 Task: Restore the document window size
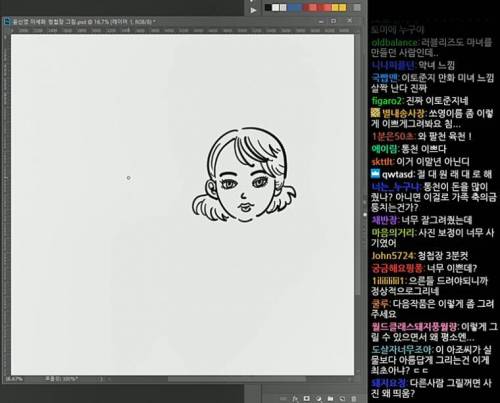tap(334, 21)
